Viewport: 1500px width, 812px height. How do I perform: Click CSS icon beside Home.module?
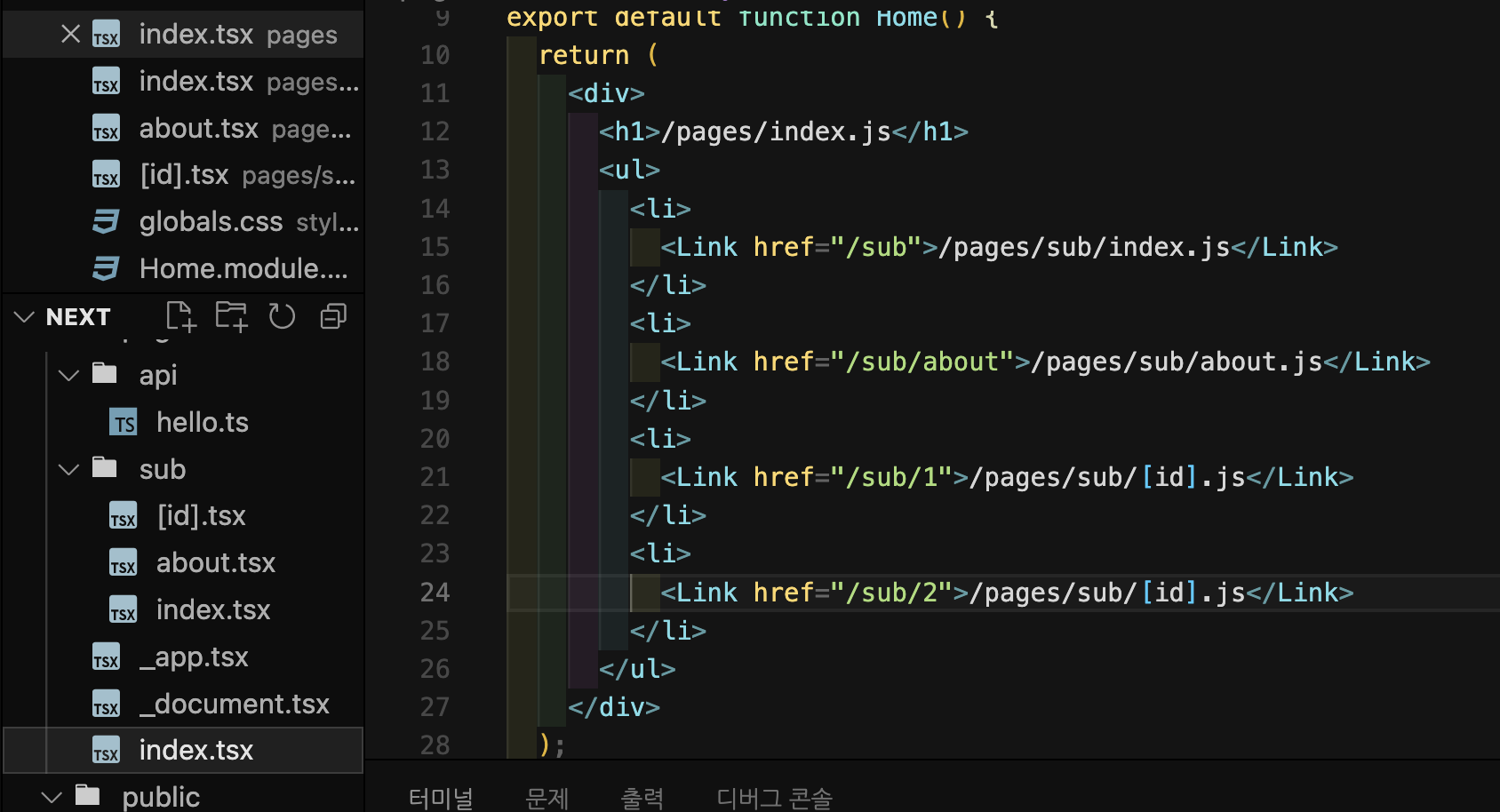[106, 268]
